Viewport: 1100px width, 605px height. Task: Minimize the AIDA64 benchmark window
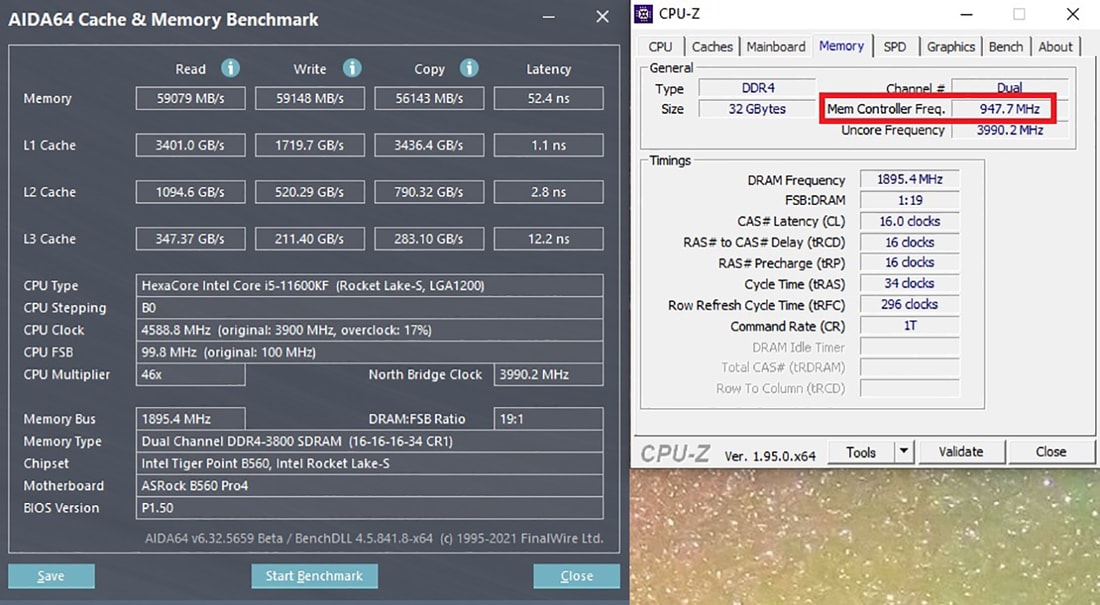(549, 17)
